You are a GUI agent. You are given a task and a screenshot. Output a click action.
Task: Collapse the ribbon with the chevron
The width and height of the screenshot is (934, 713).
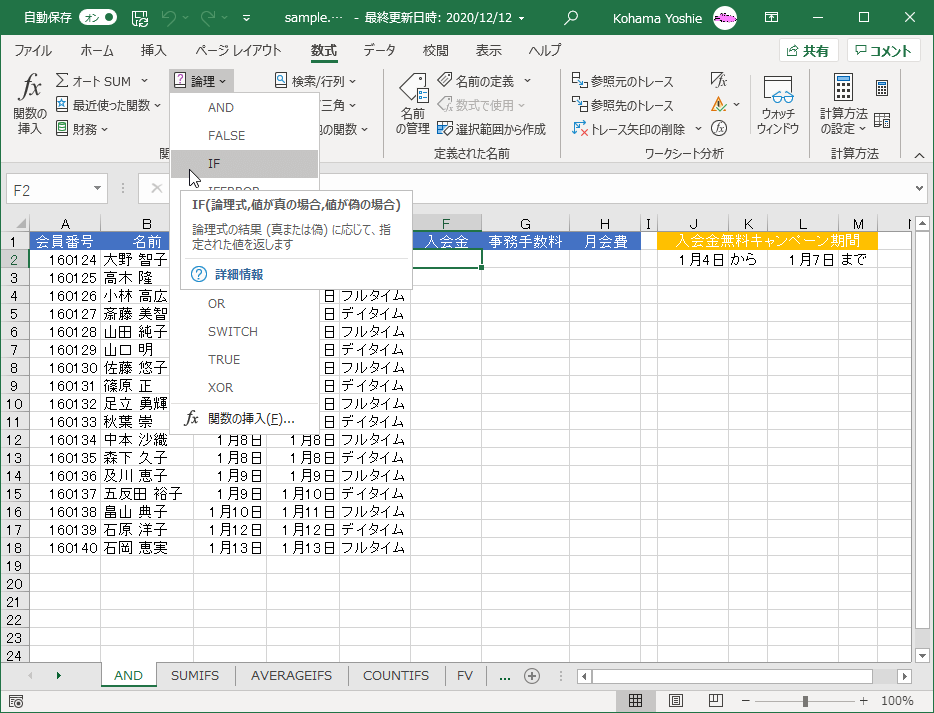[919, 155]
